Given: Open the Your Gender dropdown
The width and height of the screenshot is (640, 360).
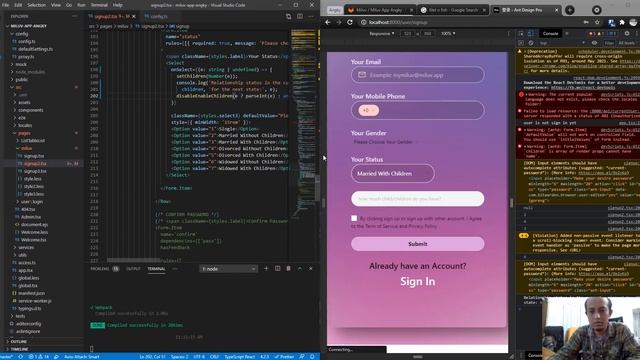Looking at the screenshot, I should coord(385,142).
